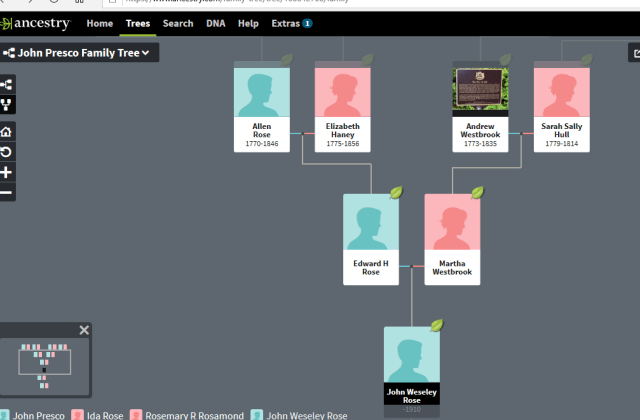Zoom out with the minus icon
The image size is (640, 420).
(7, 192)
